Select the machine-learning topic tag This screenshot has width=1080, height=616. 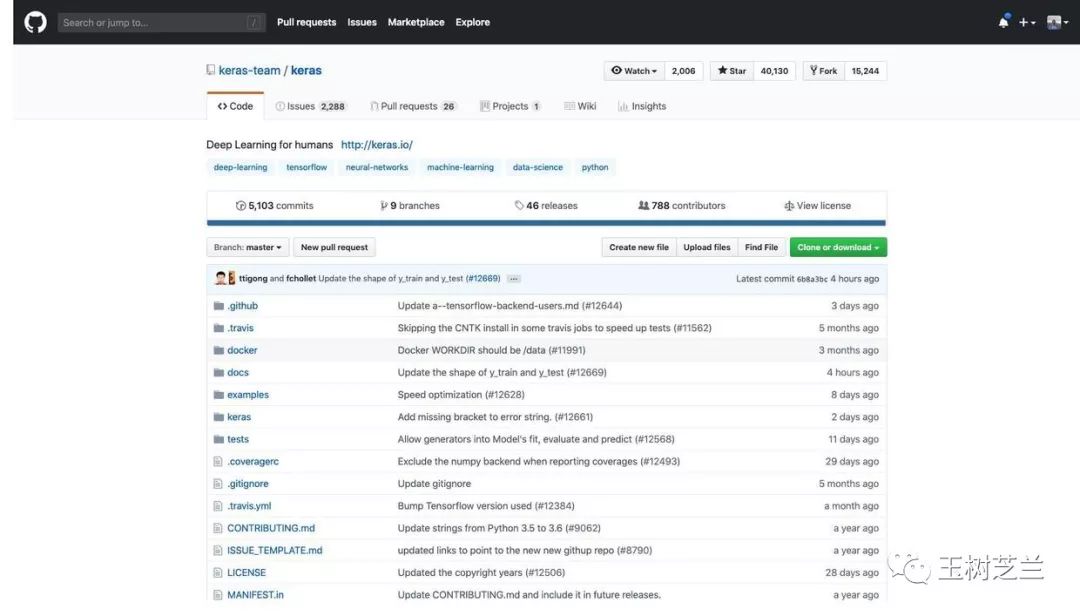[x=460, y=167]
